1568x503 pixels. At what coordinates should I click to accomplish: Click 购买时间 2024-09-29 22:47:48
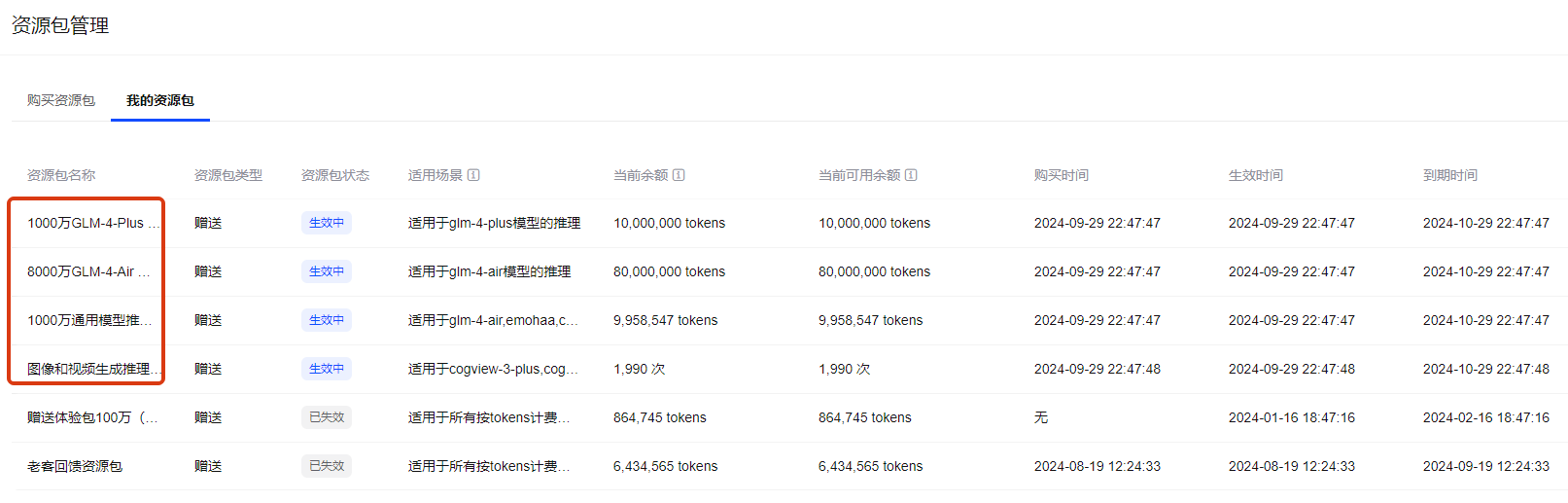click(1098, 369)
